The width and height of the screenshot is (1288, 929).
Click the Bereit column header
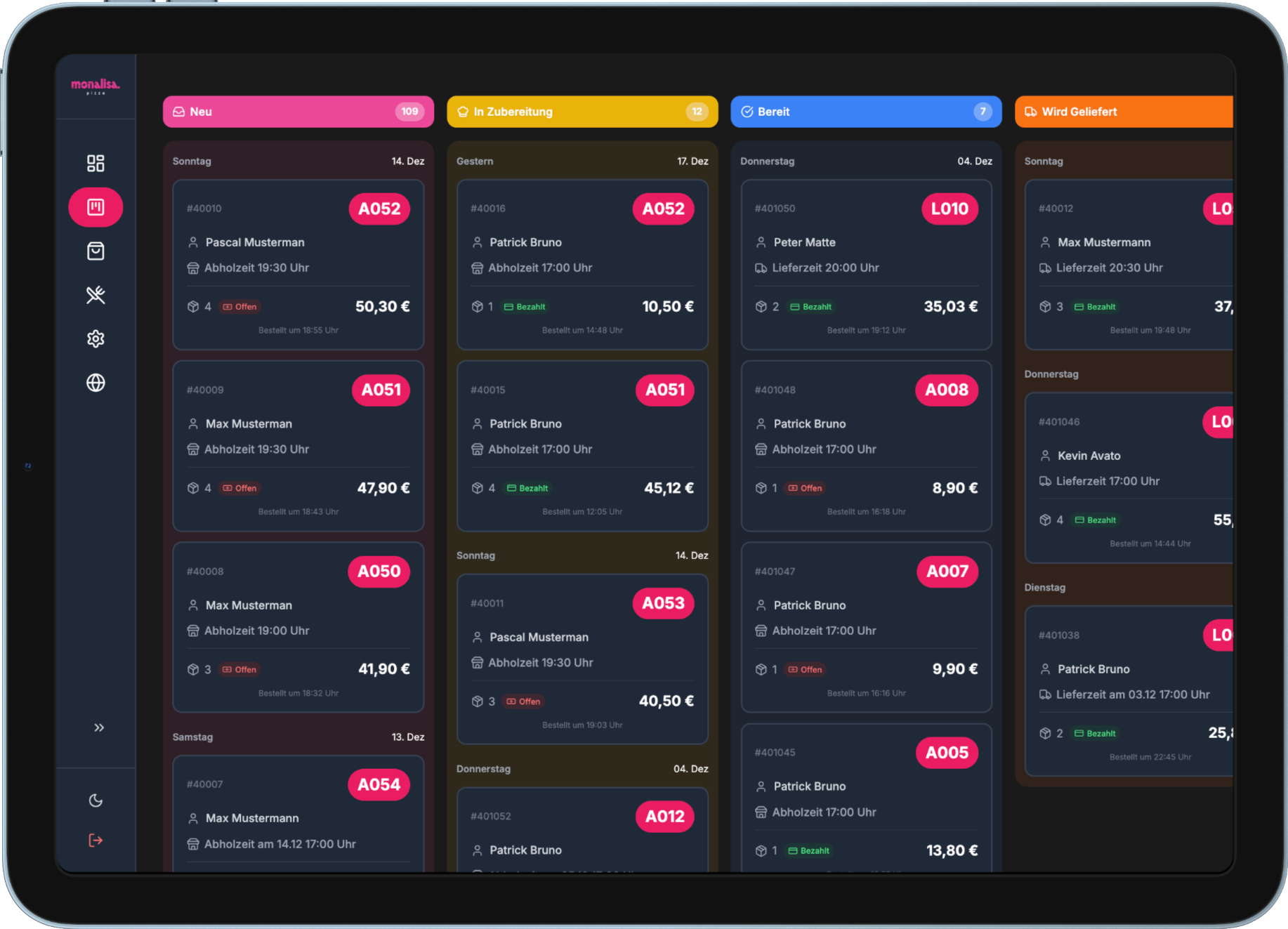tap(865, 112)
